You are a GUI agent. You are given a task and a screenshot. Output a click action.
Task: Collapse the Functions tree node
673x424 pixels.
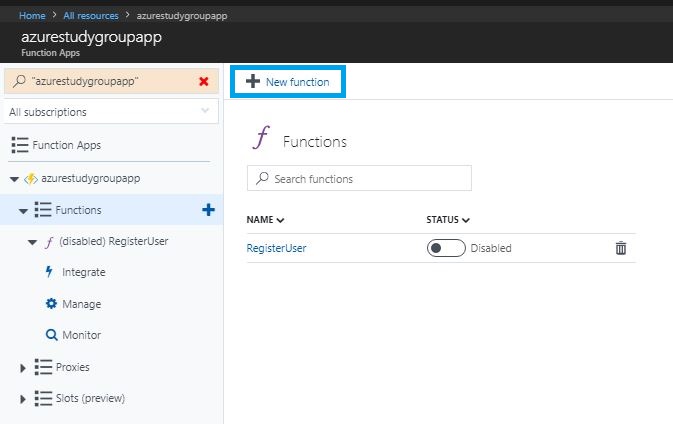23,211
